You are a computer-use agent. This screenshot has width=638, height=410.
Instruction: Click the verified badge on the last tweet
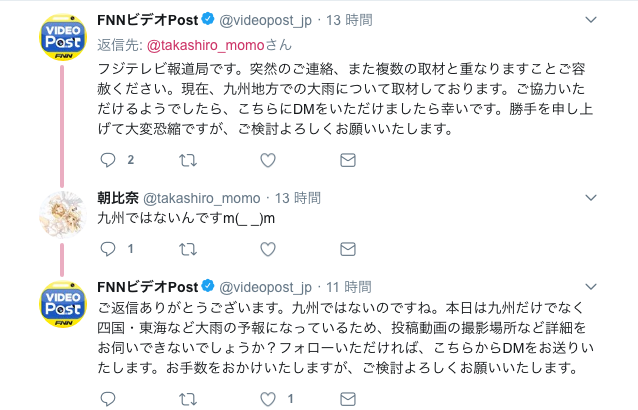(x=208, y=285)
